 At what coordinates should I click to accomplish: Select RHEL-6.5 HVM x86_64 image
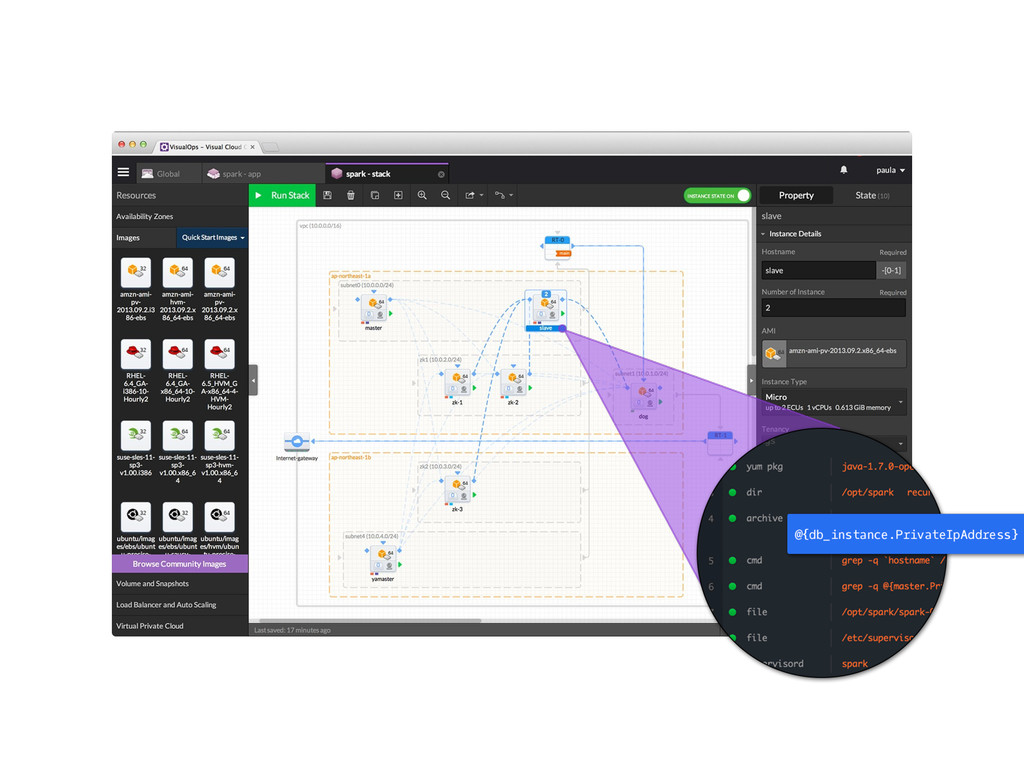pyautogui.click(x=219, y=375)
